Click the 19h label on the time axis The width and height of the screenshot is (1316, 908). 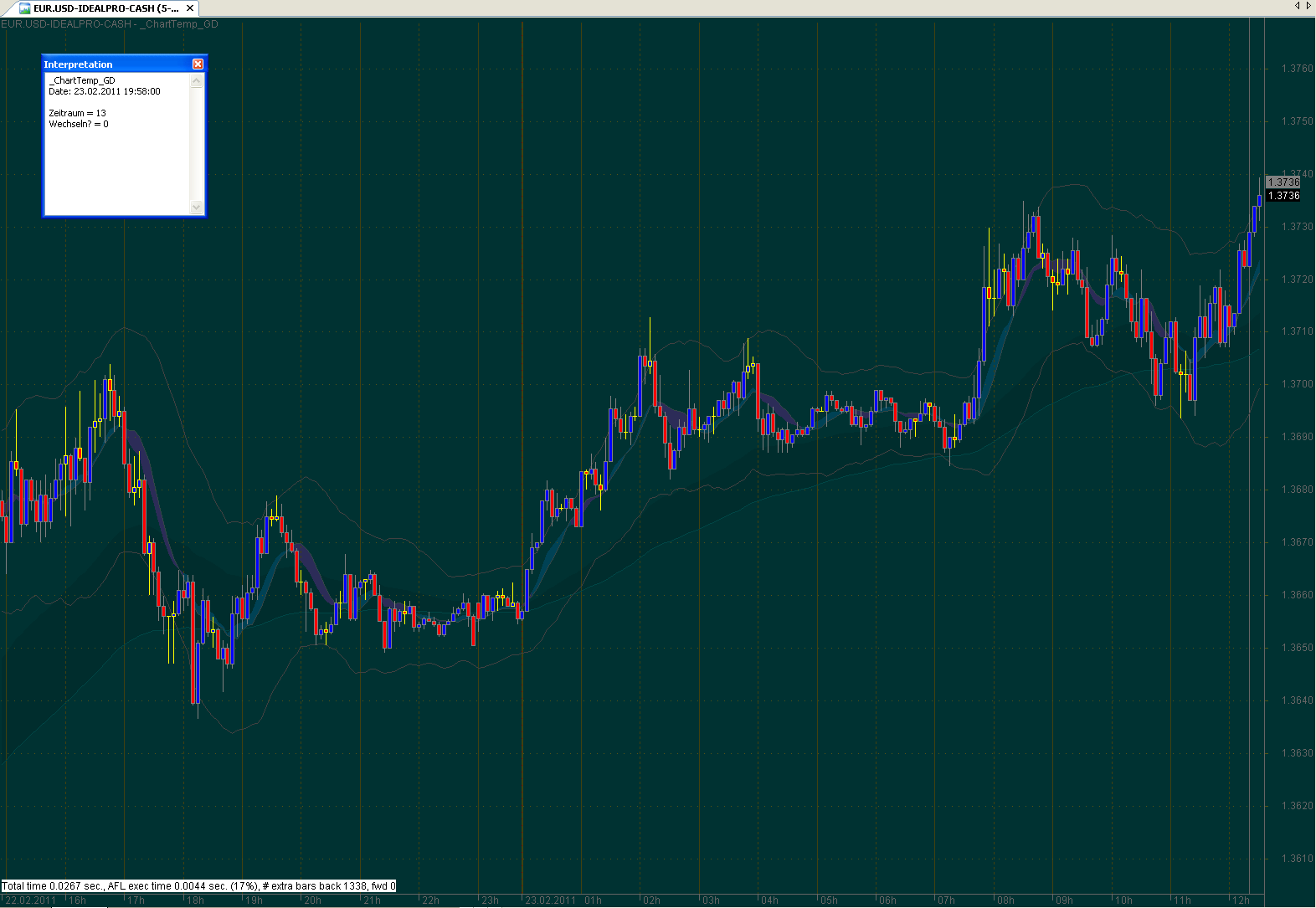click(x=254, y=900)
